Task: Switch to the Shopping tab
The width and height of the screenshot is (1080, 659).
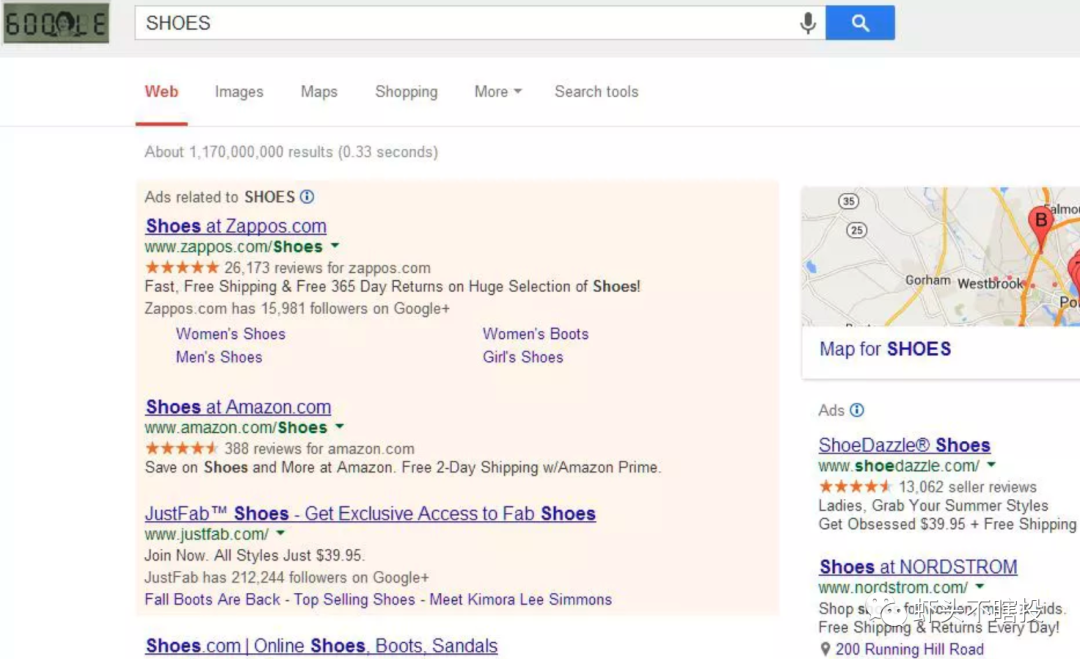Action: (406, 92)
